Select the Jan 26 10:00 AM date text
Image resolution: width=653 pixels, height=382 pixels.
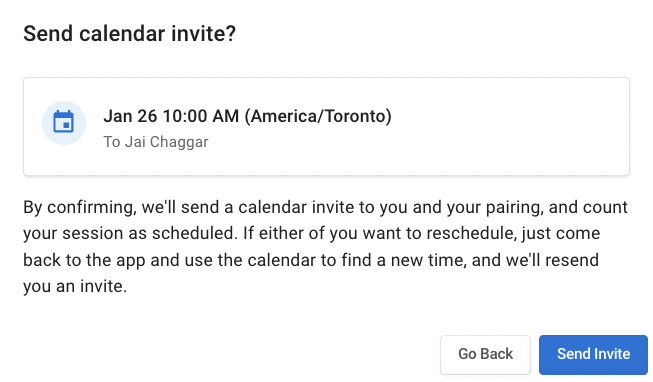tap(171, 116)
